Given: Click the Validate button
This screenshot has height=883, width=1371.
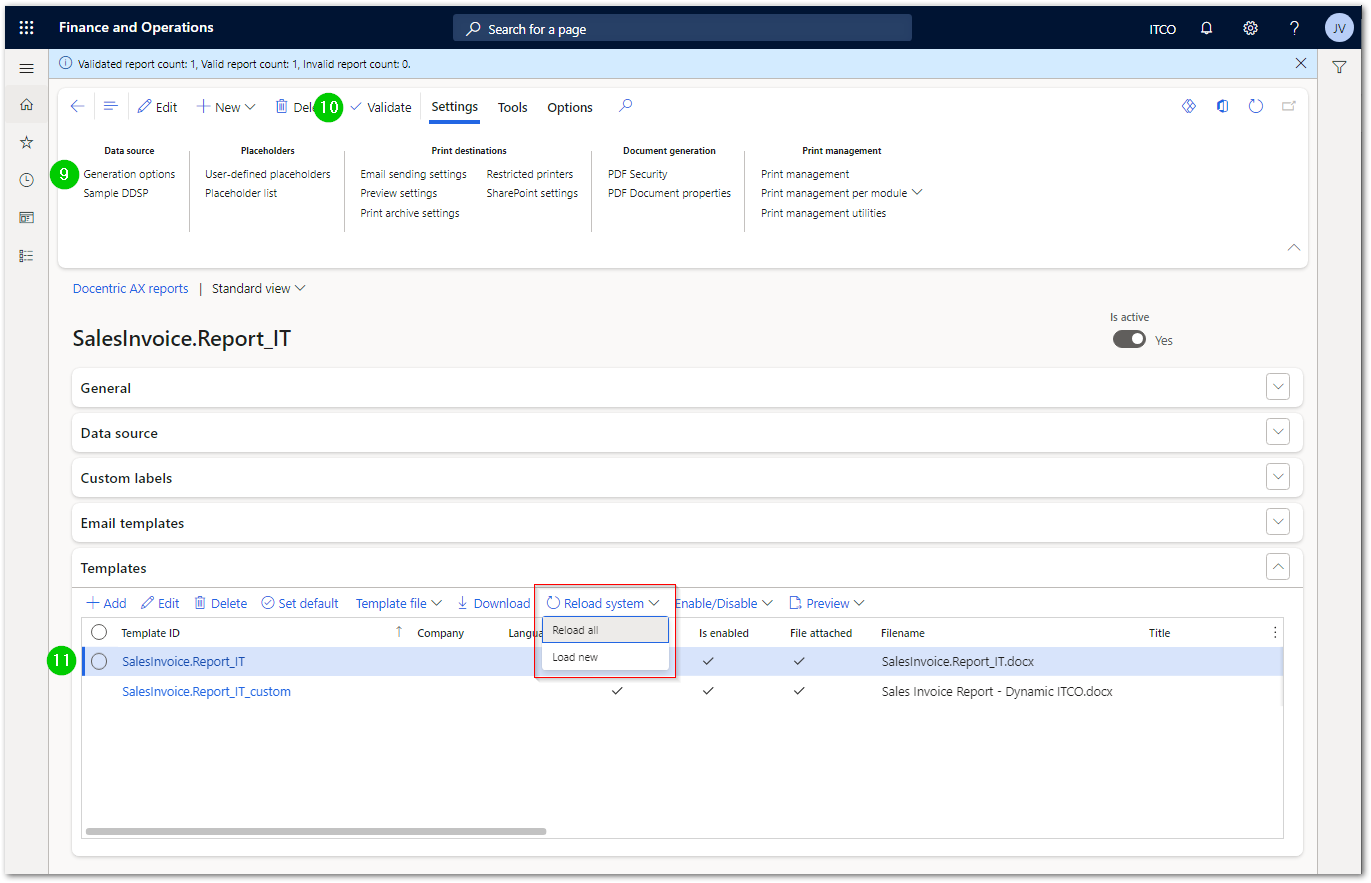Looking at the screenshot, I should pos(381,107).
